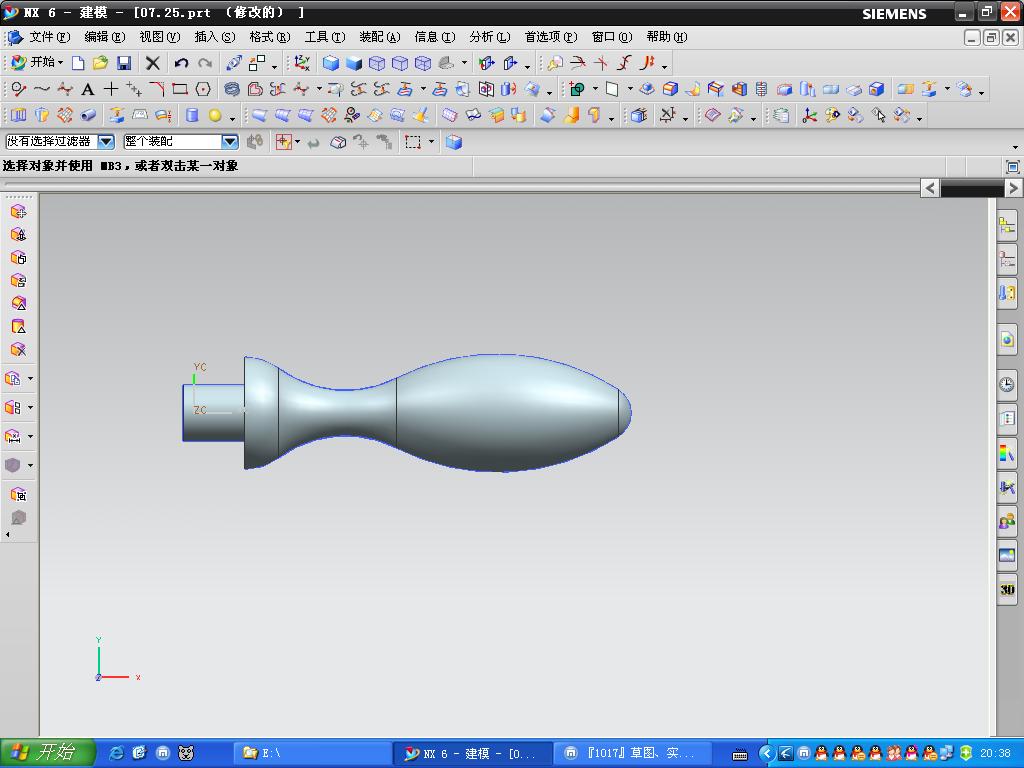This screenshot has height=768, width=1024.
Task: Expand the 整个装配 scope dropdown
Action: click(229, 142)
